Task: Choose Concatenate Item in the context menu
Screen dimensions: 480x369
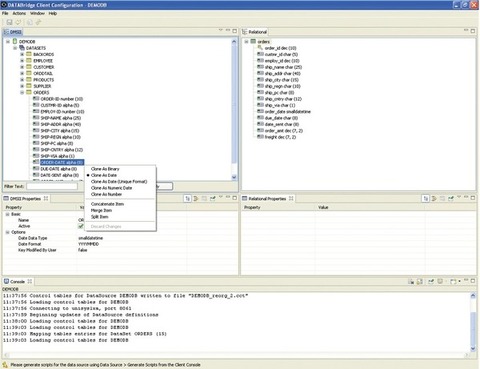Action: [107, 204]
